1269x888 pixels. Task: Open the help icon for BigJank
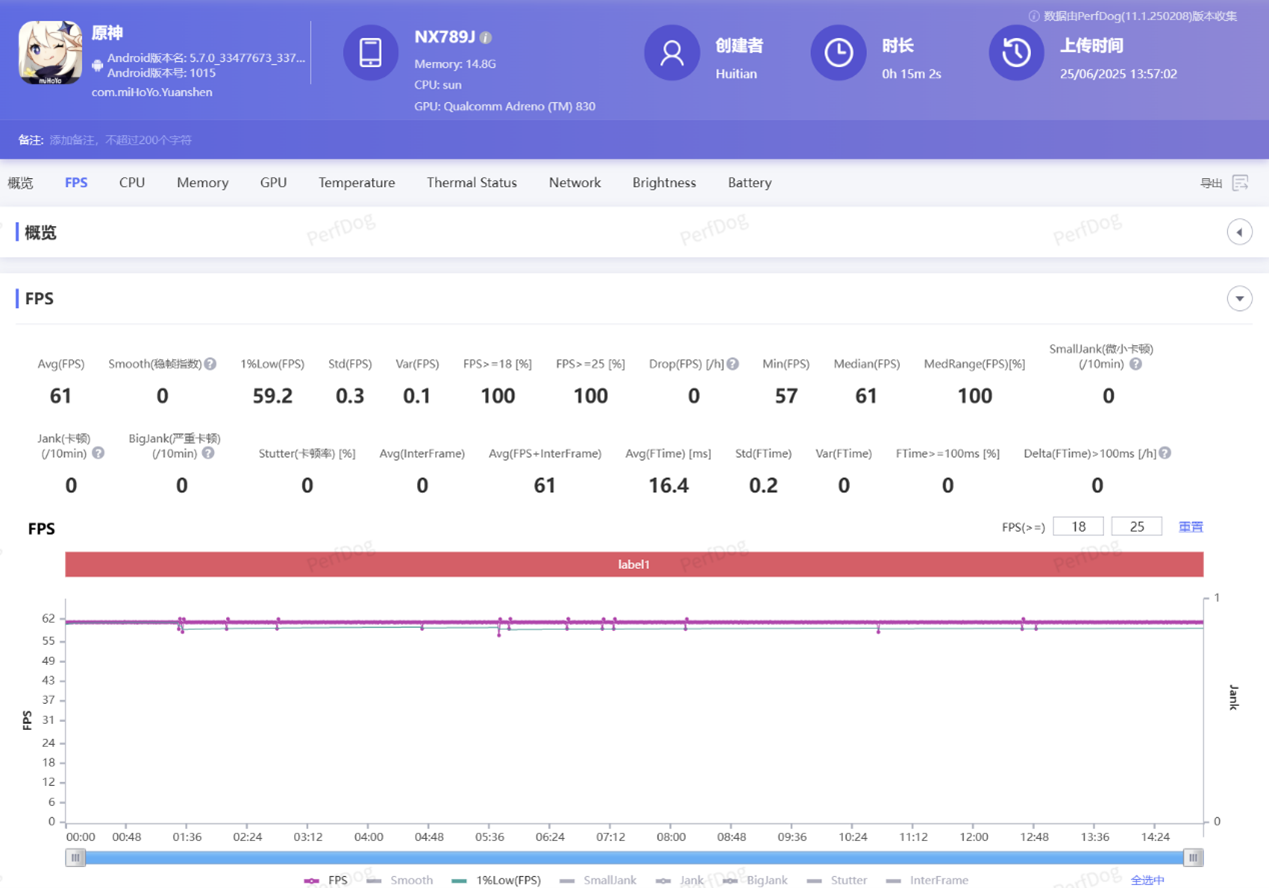point(208,453)
